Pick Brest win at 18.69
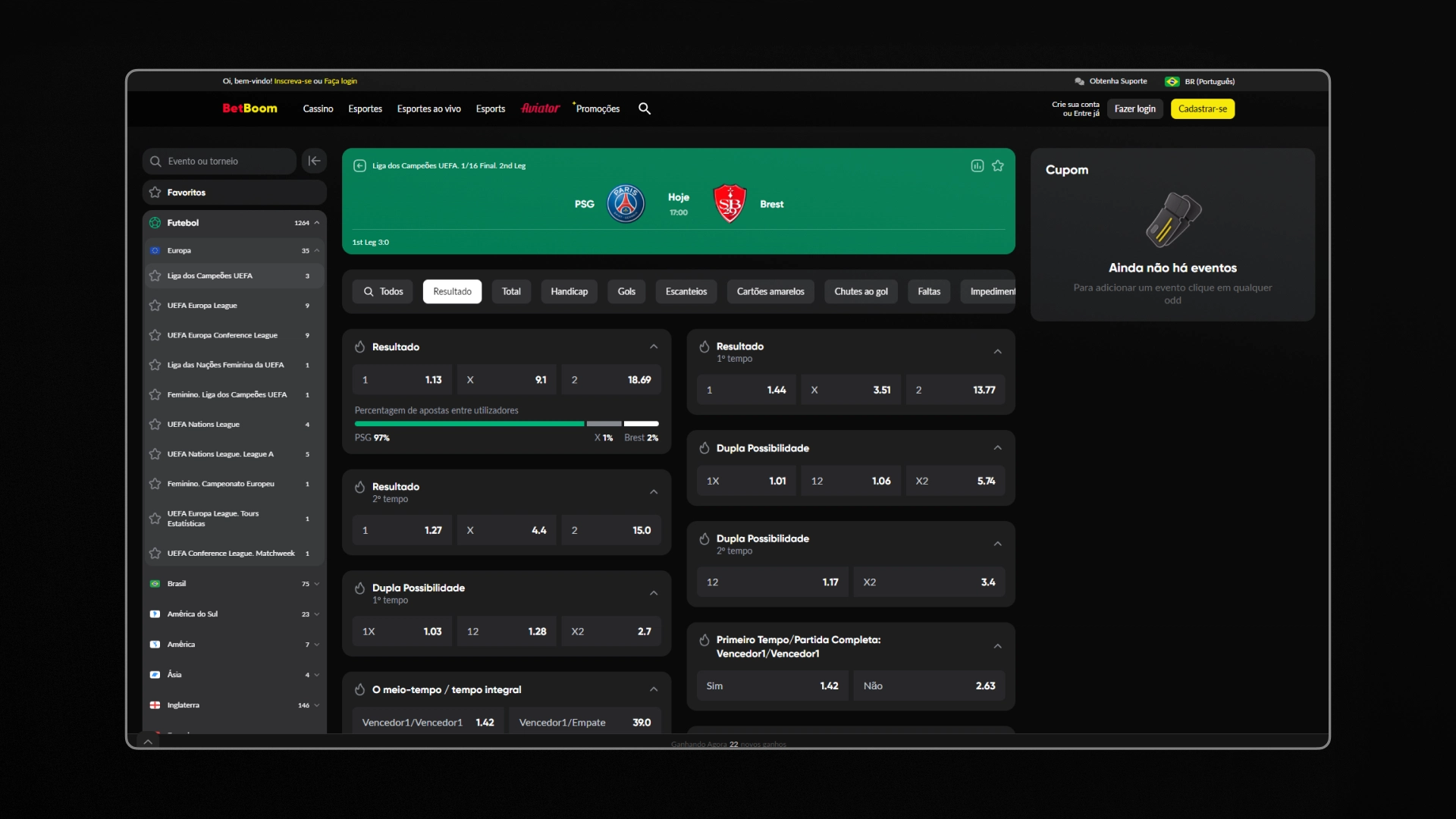 (x=611, y=380)
